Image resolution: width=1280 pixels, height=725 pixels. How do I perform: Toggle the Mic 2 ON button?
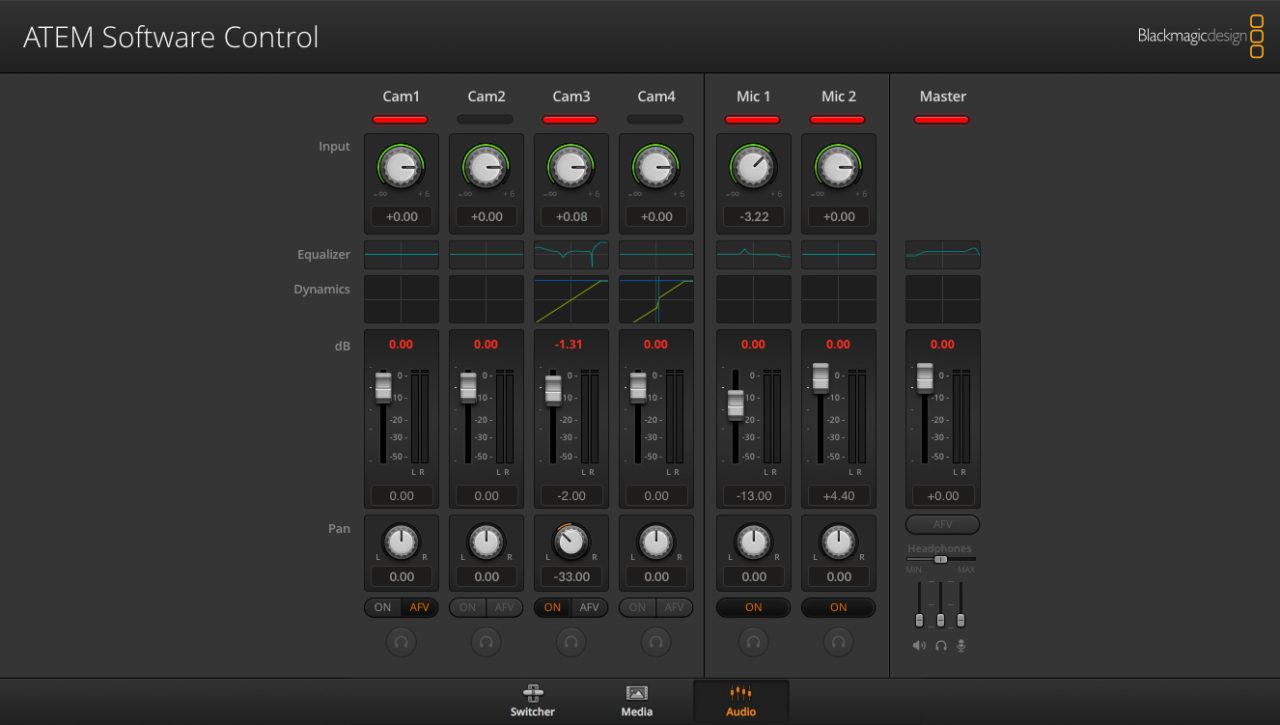pos(838,607)
